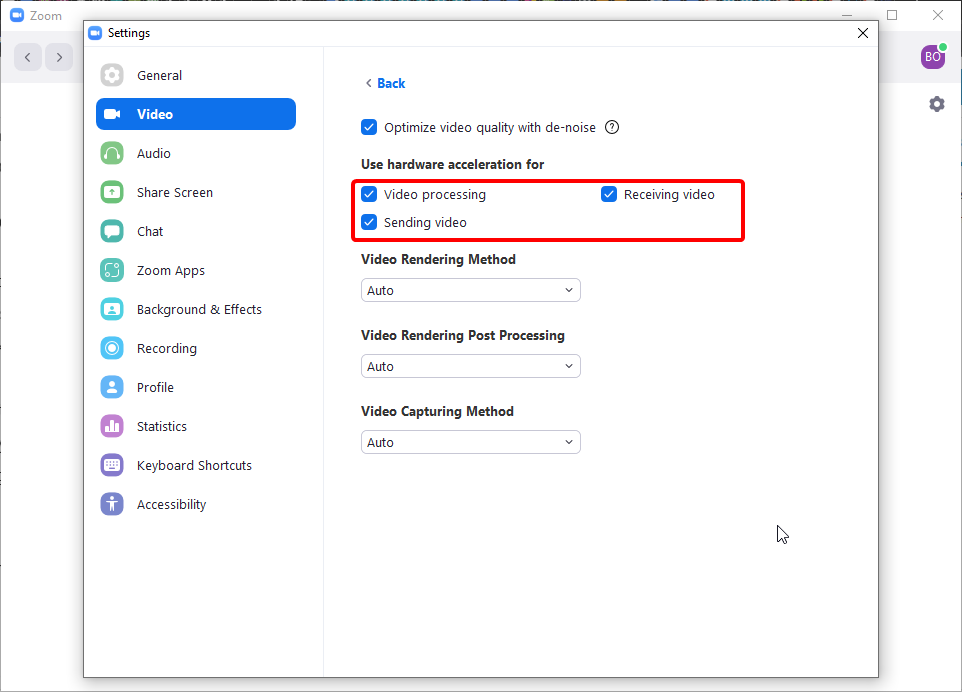Image resolution: width=962 pixels, height=692 pixels.
Task: Uncheck Optimize video quality with de-noise
Action: click(369, 127)
